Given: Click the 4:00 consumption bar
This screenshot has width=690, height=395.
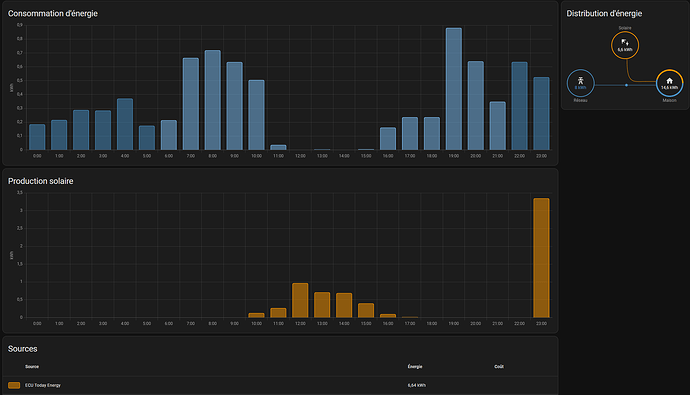Looking at the screenshot, I should 125,124.
